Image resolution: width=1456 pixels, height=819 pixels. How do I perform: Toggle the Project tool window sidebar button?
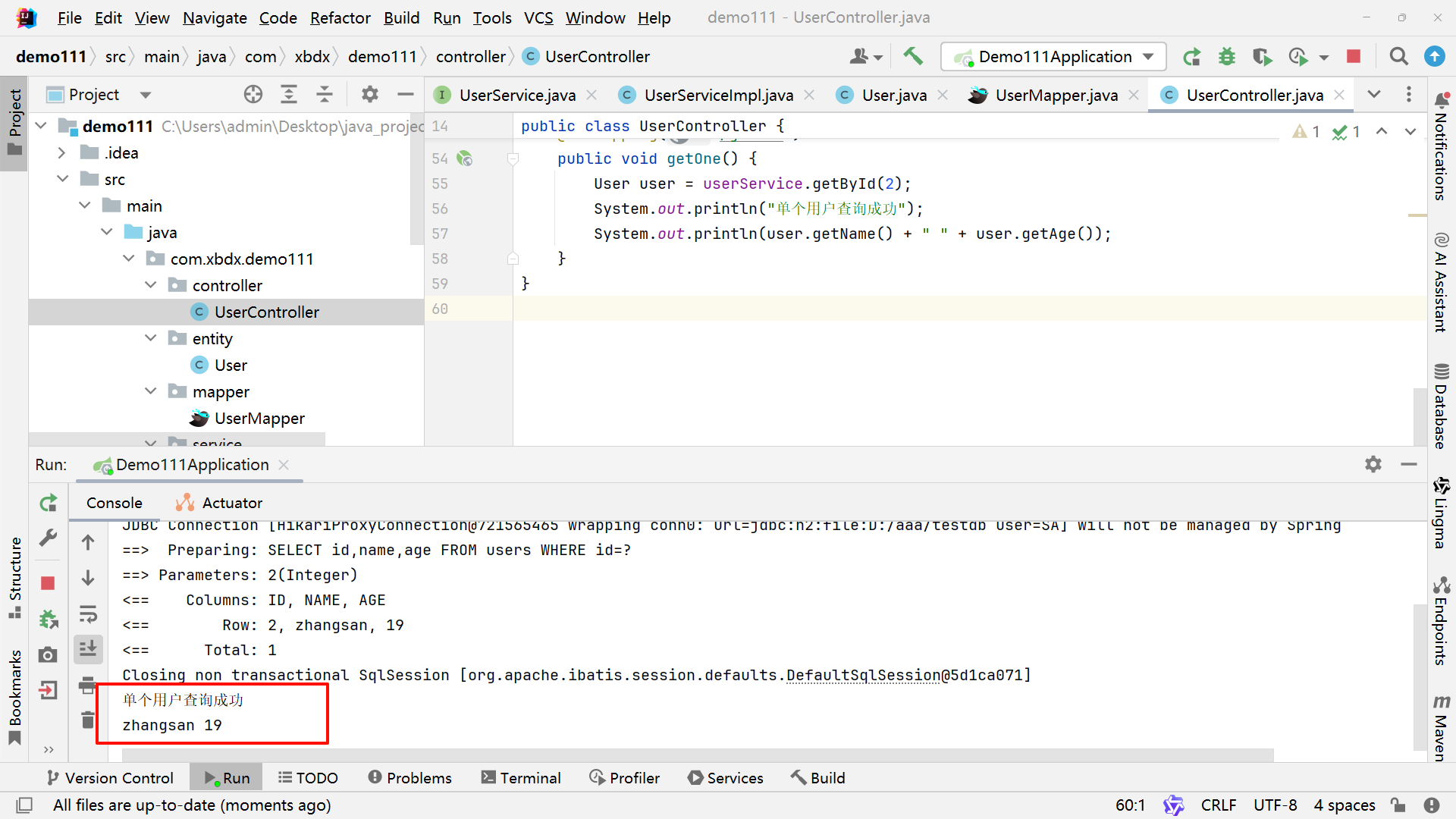(x=14, y=121)
